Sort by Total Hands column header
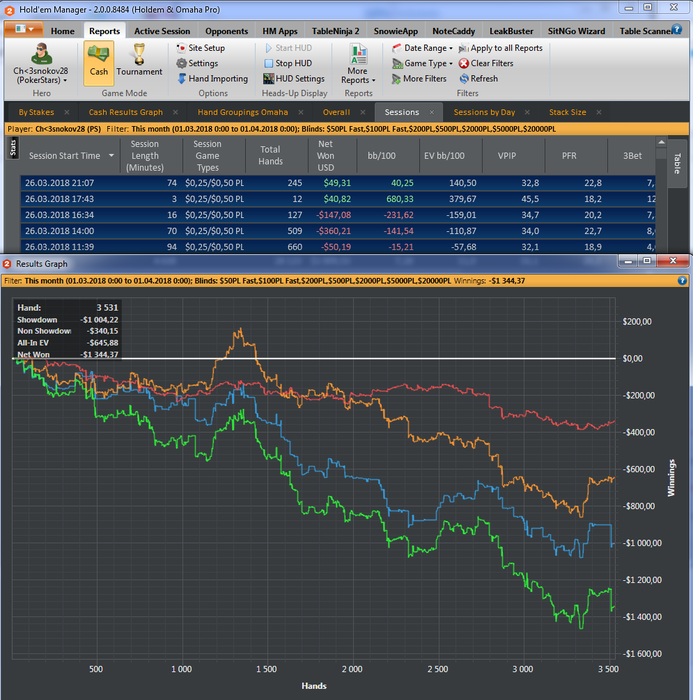Viewport: 693px width, 700px height. [270, 156]
